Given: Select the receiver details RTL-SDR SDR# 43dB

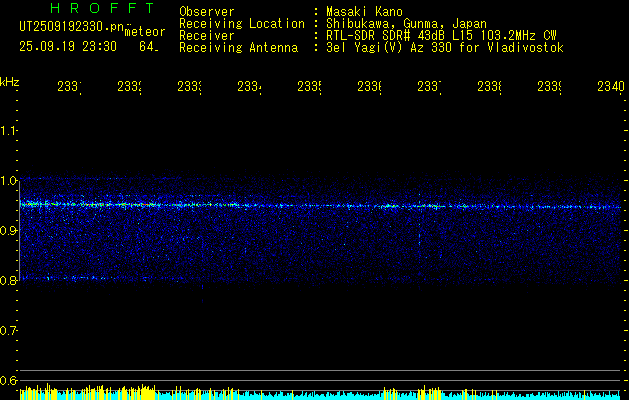Looking at the screenshot, I should (386, 36).
